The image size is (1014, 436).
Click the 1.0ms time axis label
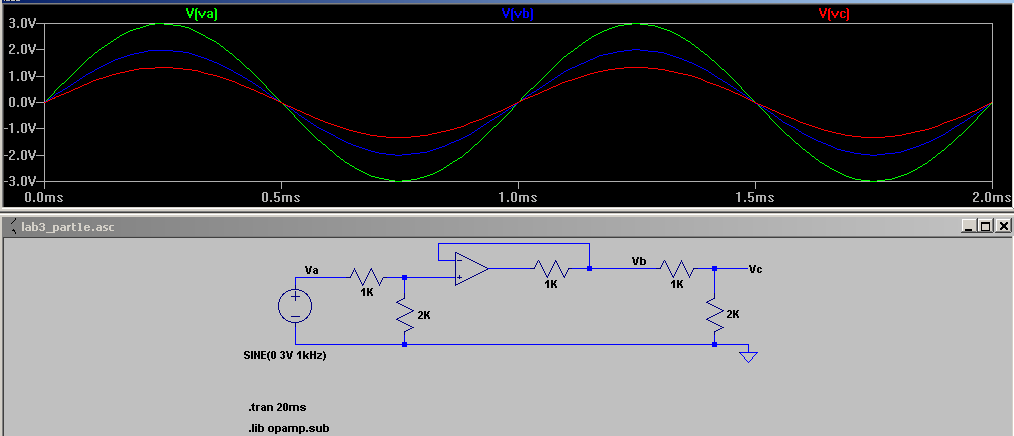coord(517,197)
